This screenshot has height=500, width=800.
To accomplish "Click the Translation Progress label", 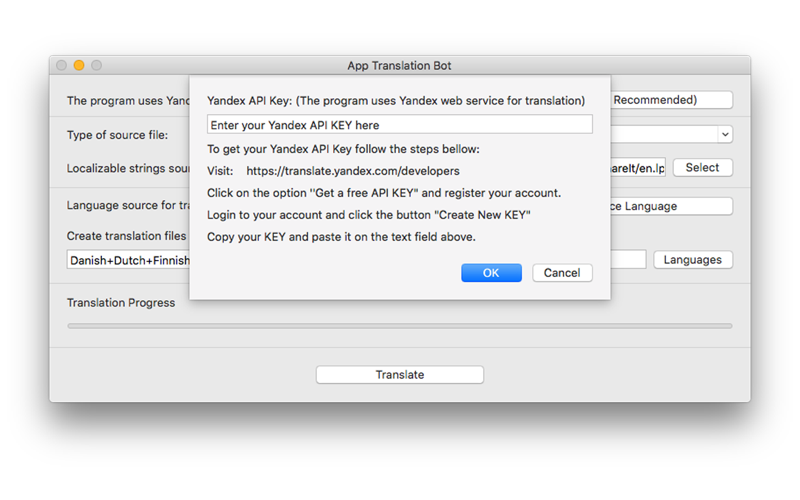I will coord(121,303).
